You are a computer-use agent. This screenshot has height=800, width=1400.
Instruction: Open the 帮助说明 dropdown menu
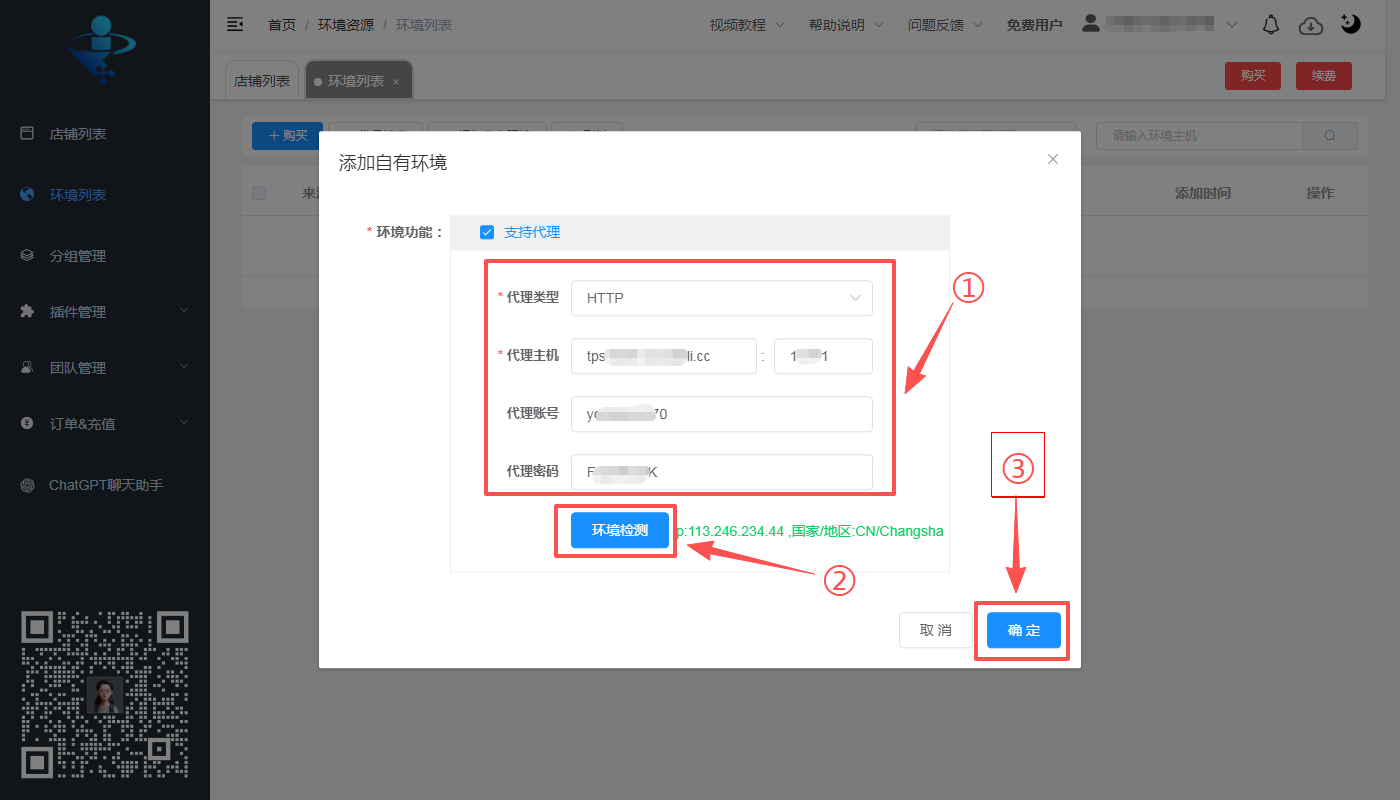coord(838,24)
